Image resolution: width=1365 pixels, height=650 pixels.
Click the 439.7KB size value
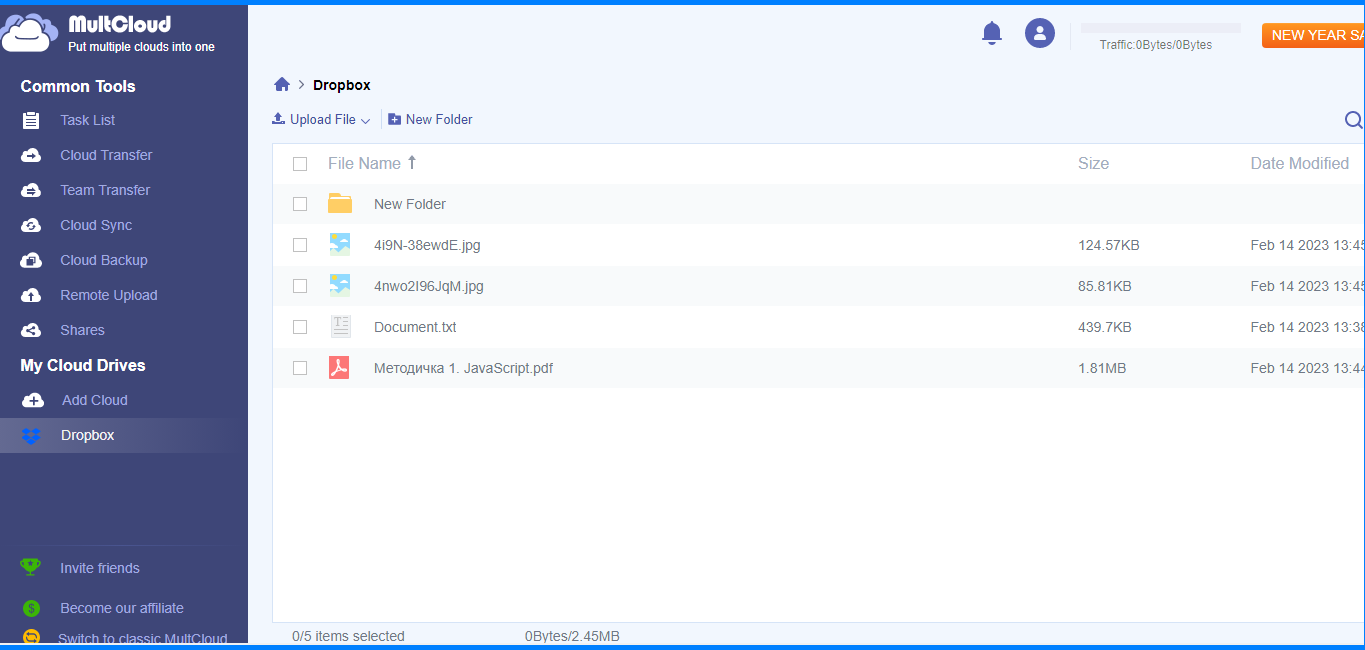click(x=1105, y=327)
